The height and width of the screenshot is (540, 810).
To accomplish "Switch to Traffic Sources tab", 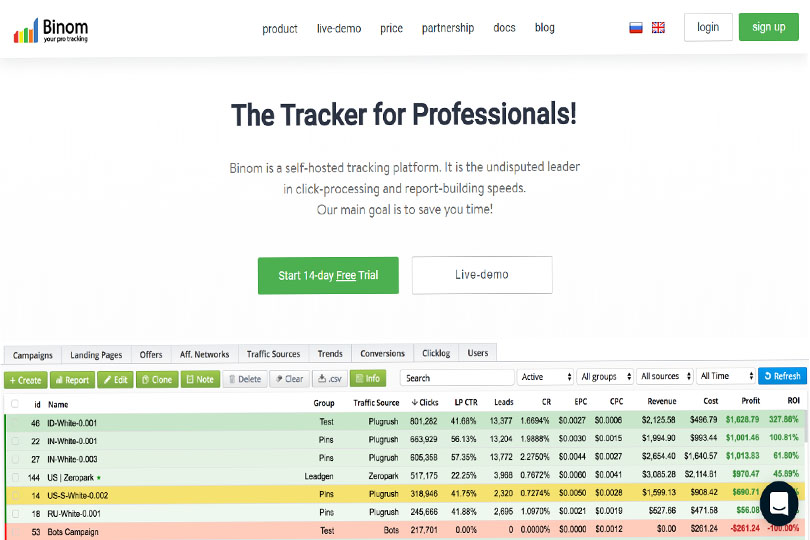I will tap(273, 354).
